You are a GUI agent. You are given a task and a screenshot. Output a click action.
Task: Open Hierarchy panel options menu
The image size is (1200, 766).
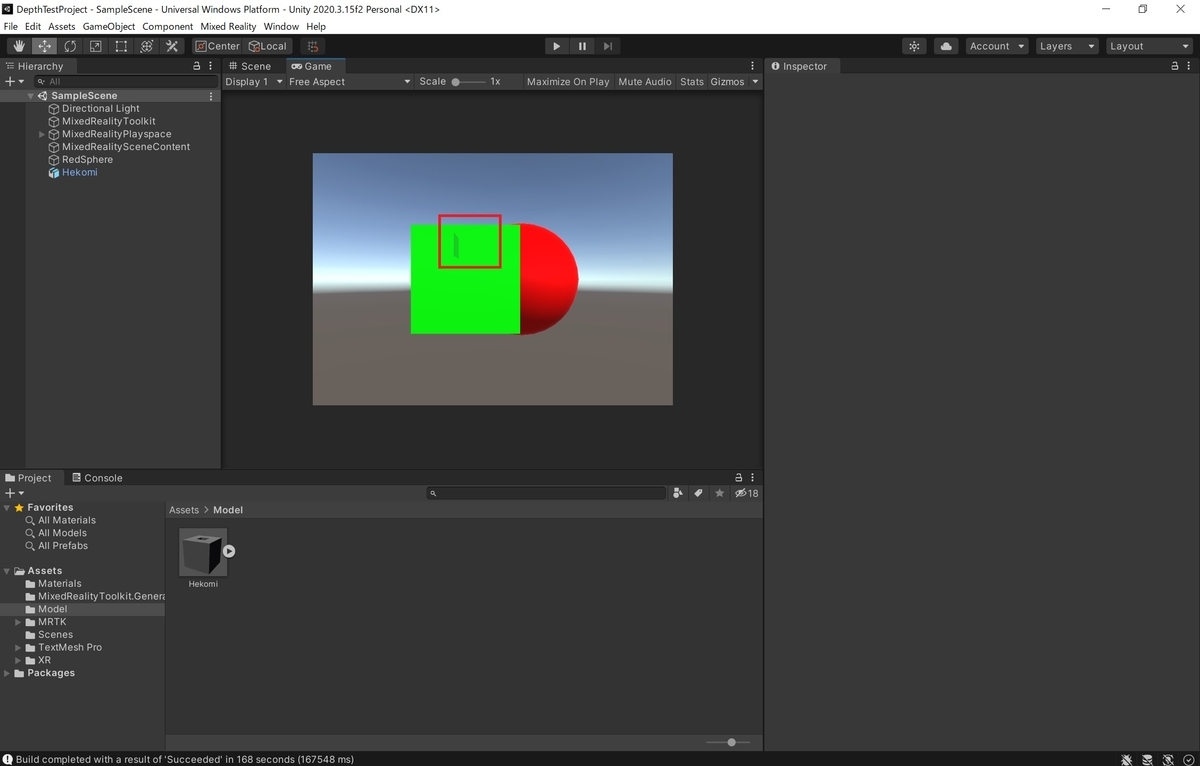tap(210, 66)
